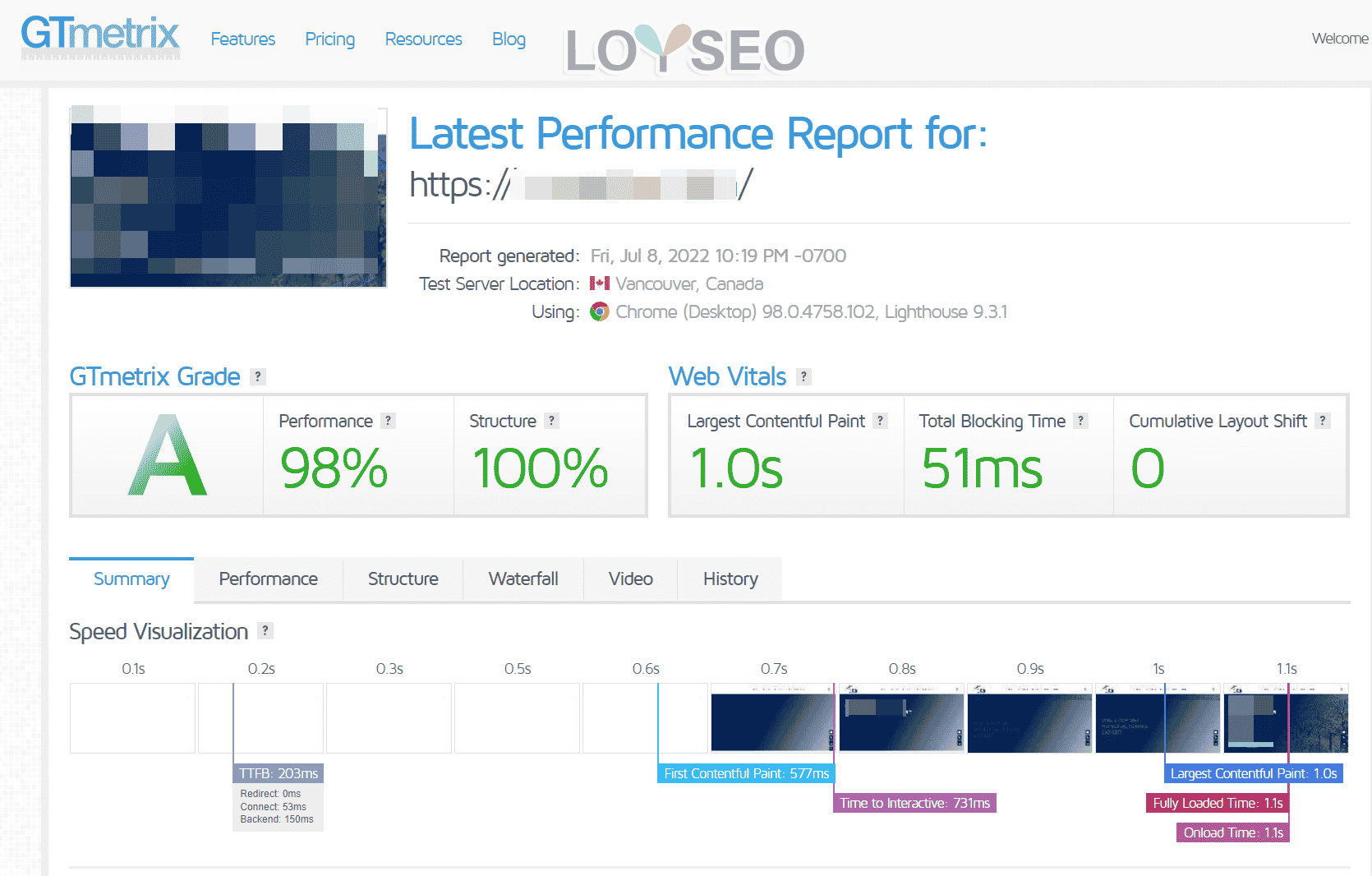This screenshot has width=1372, height=876.
Task: Open help icon for Largest Contentful Paint
Action: 881,421
